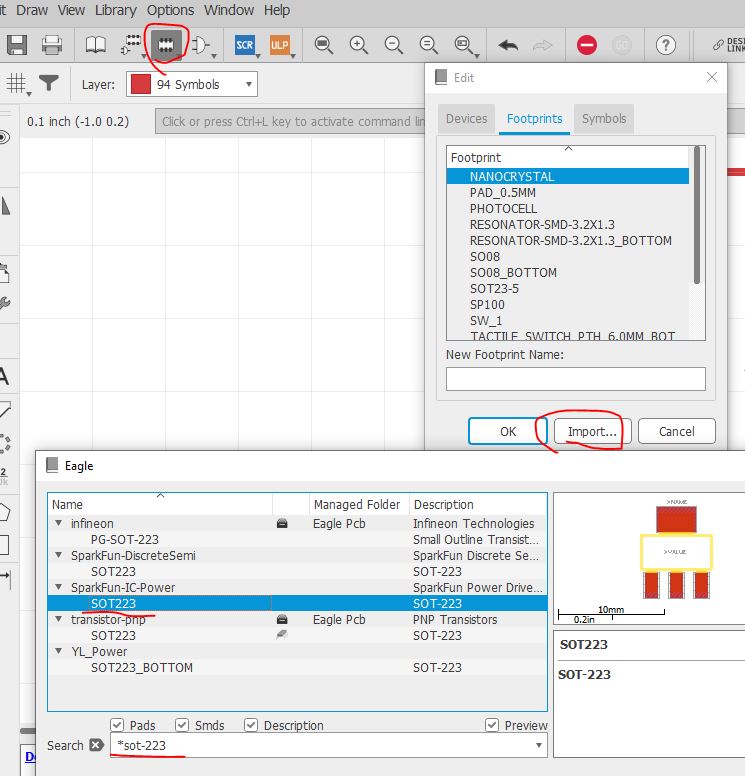Click the Zoom to fit icon
The width and height of the screenshot is (745, 776).
point(324,45)
